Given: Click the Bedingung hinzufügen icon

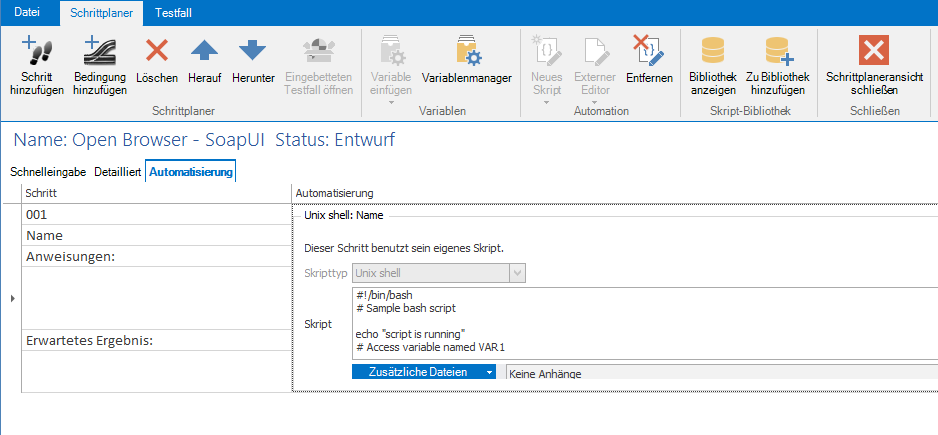Looking at the screenshot, I should point(100,52).
